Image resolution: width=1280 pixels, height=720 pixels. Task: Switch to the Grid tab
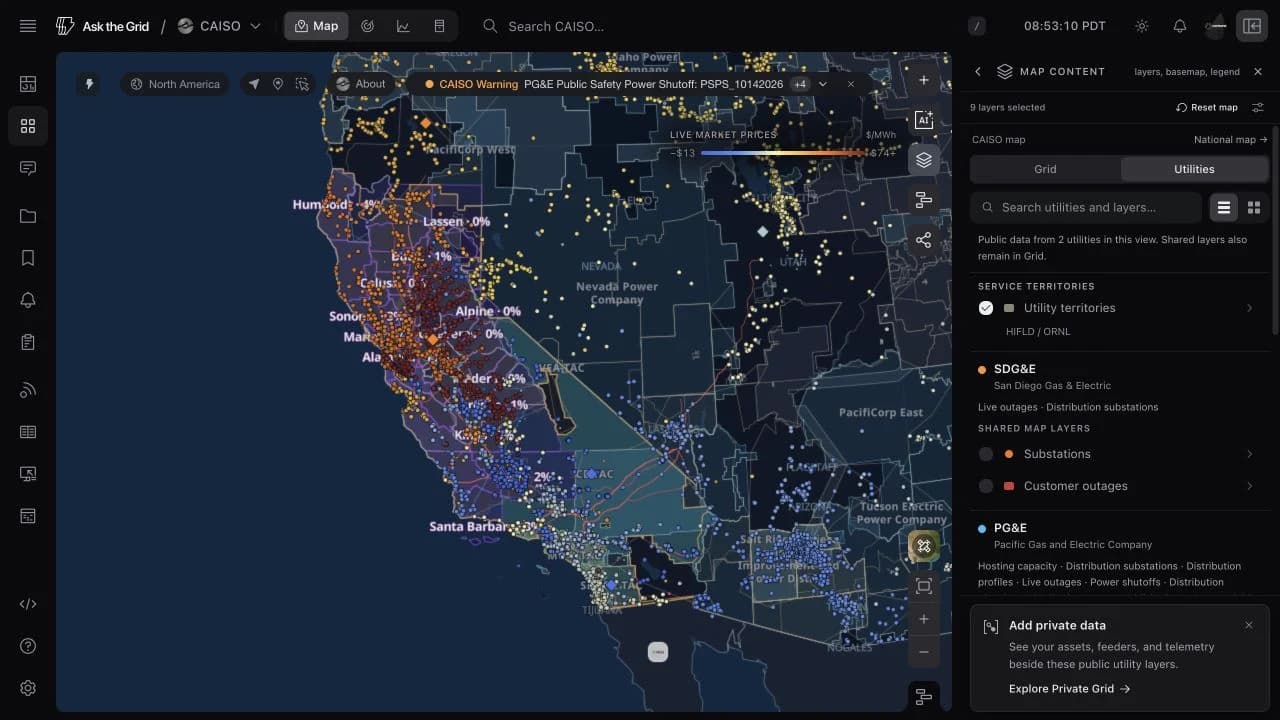click(x=1045, y=169)
